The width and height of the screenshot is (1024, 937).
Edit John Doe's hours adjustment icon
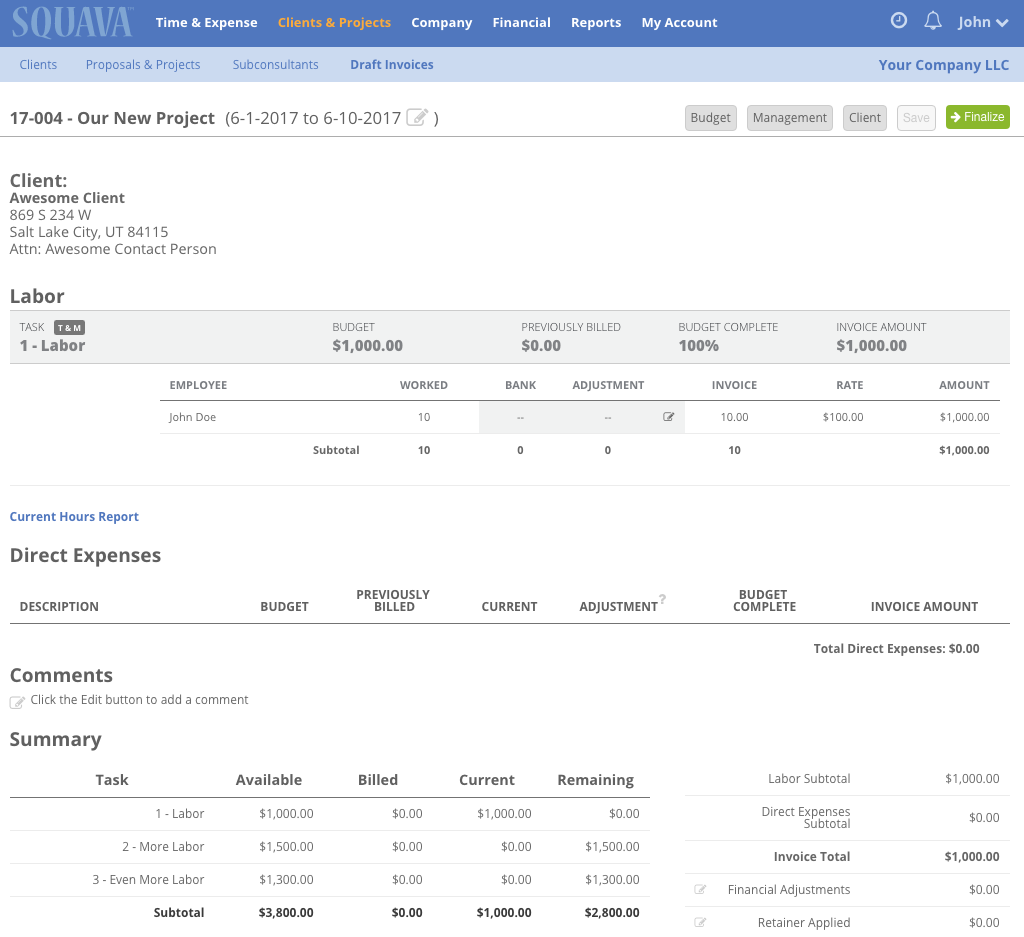668,417
